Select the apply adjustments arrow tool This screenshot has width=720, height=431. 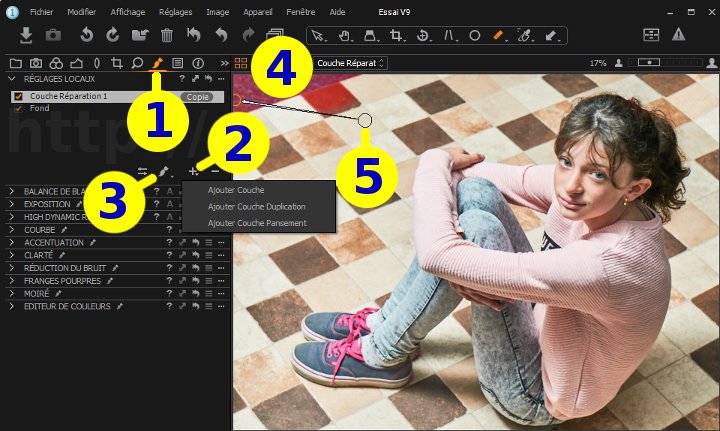(x=551, y=35)
